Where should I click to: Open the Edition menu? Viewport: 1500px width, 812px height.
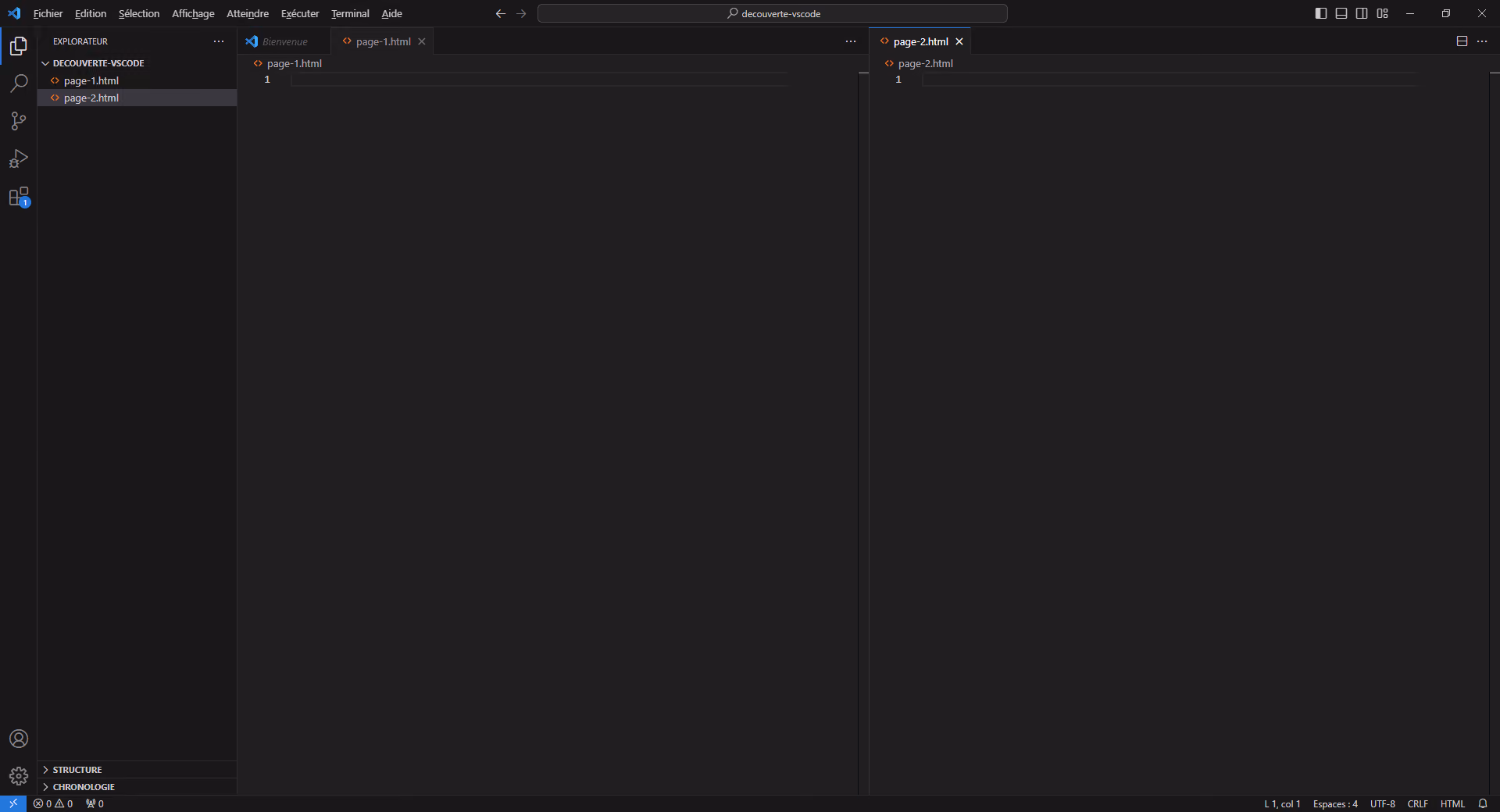91,13
